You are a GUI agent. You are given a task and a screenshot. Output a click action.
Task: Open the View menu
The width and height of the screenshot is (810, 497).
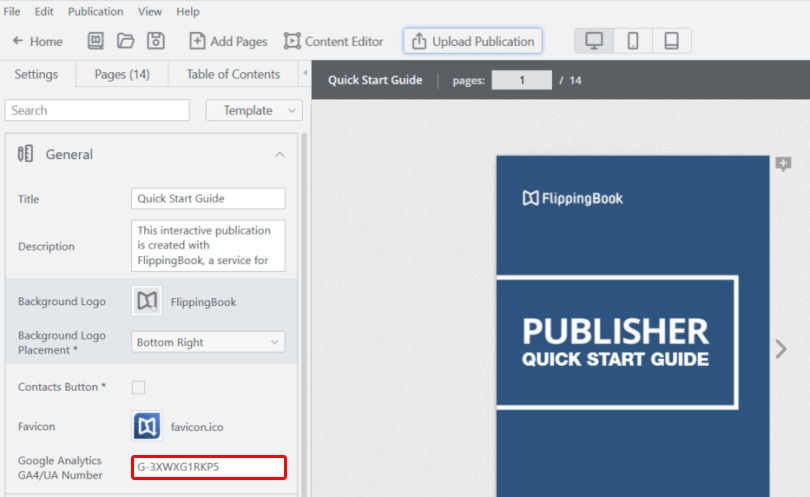tap(150, 11)
